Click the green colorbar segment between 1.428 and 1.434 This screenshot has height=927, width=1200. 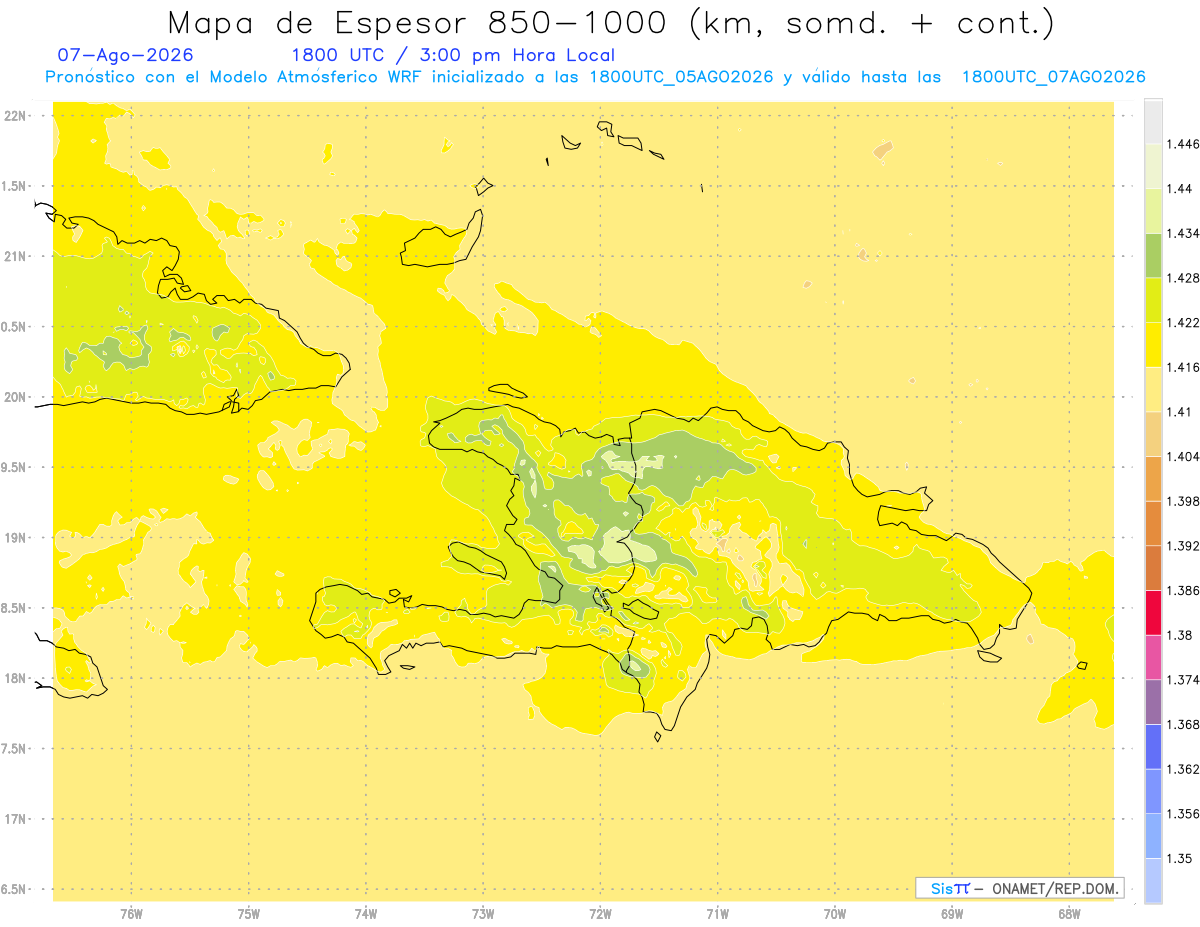coord(1153,256)
